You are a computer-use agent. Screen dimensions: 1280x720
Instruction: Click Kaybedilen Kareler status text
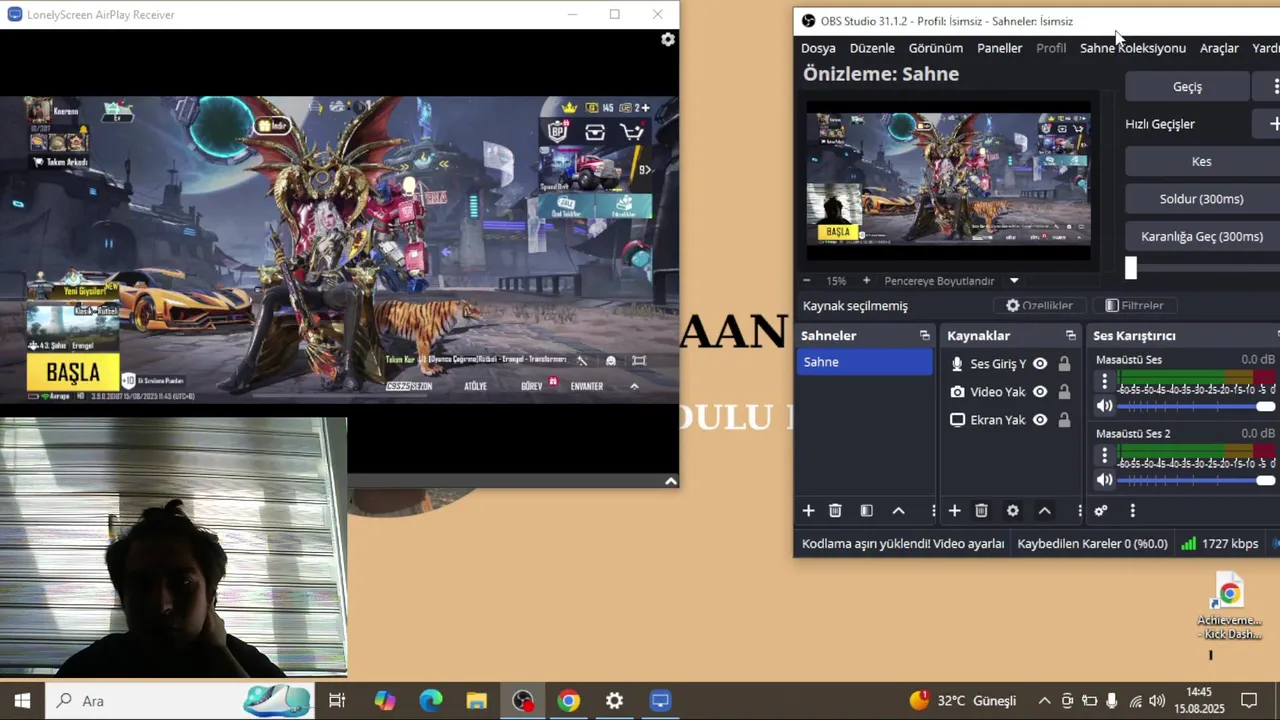coord(1092,544)
